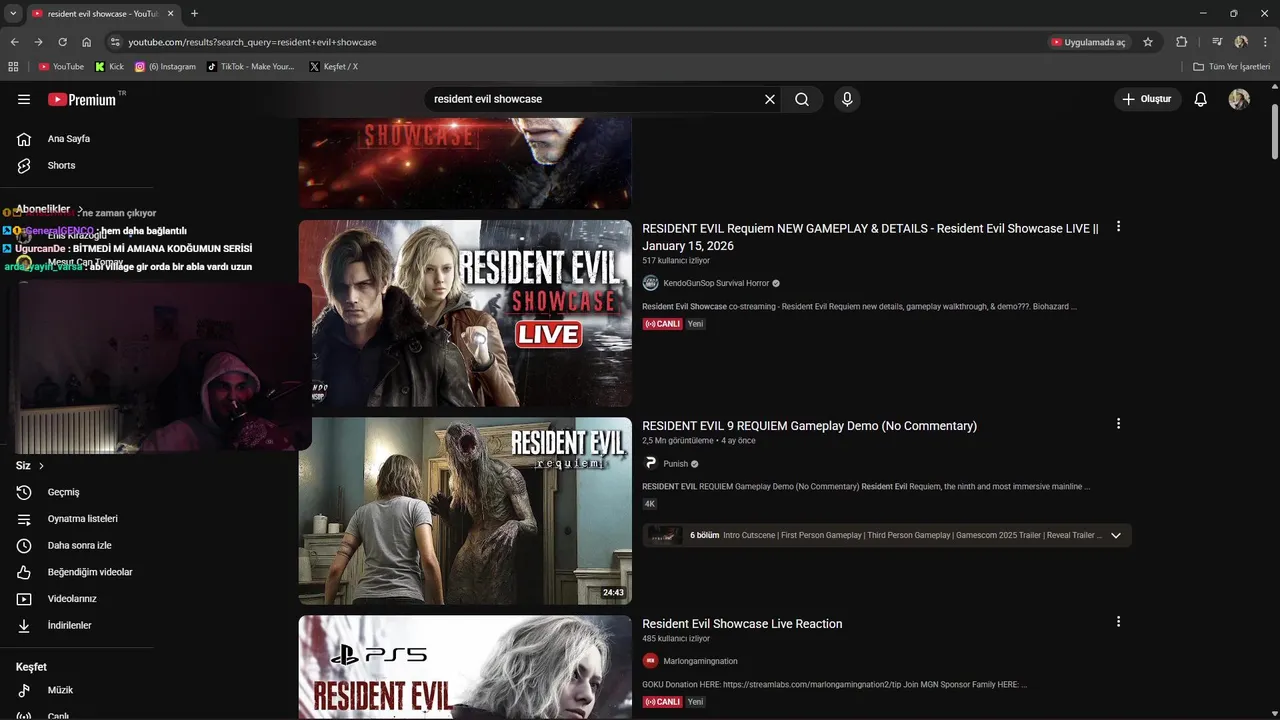Image resolution: width=1280 pixels, height=720 pixels.
Task: Open Tüm Yer İşaretleri bookmarks folder
Action: click(x=1232, y=67)
